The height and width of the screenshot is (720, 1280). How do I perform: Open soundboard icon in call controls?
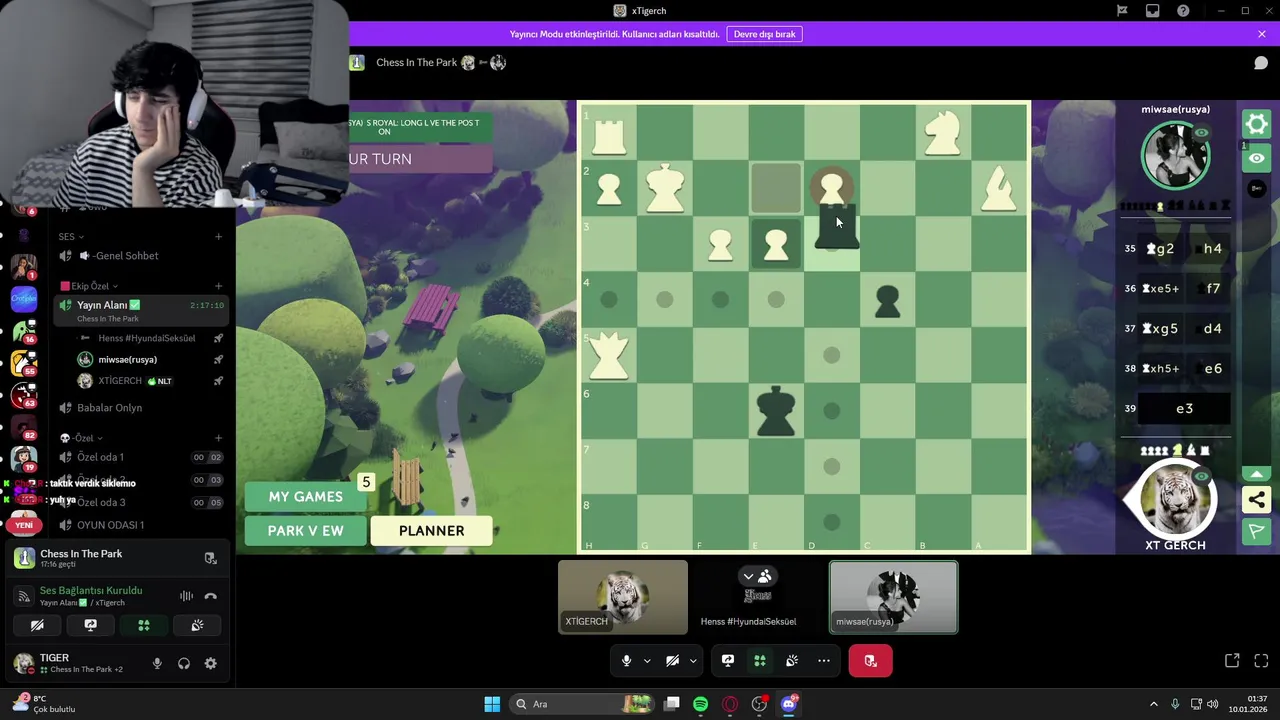pyautogui.click(x=792, y=660)
